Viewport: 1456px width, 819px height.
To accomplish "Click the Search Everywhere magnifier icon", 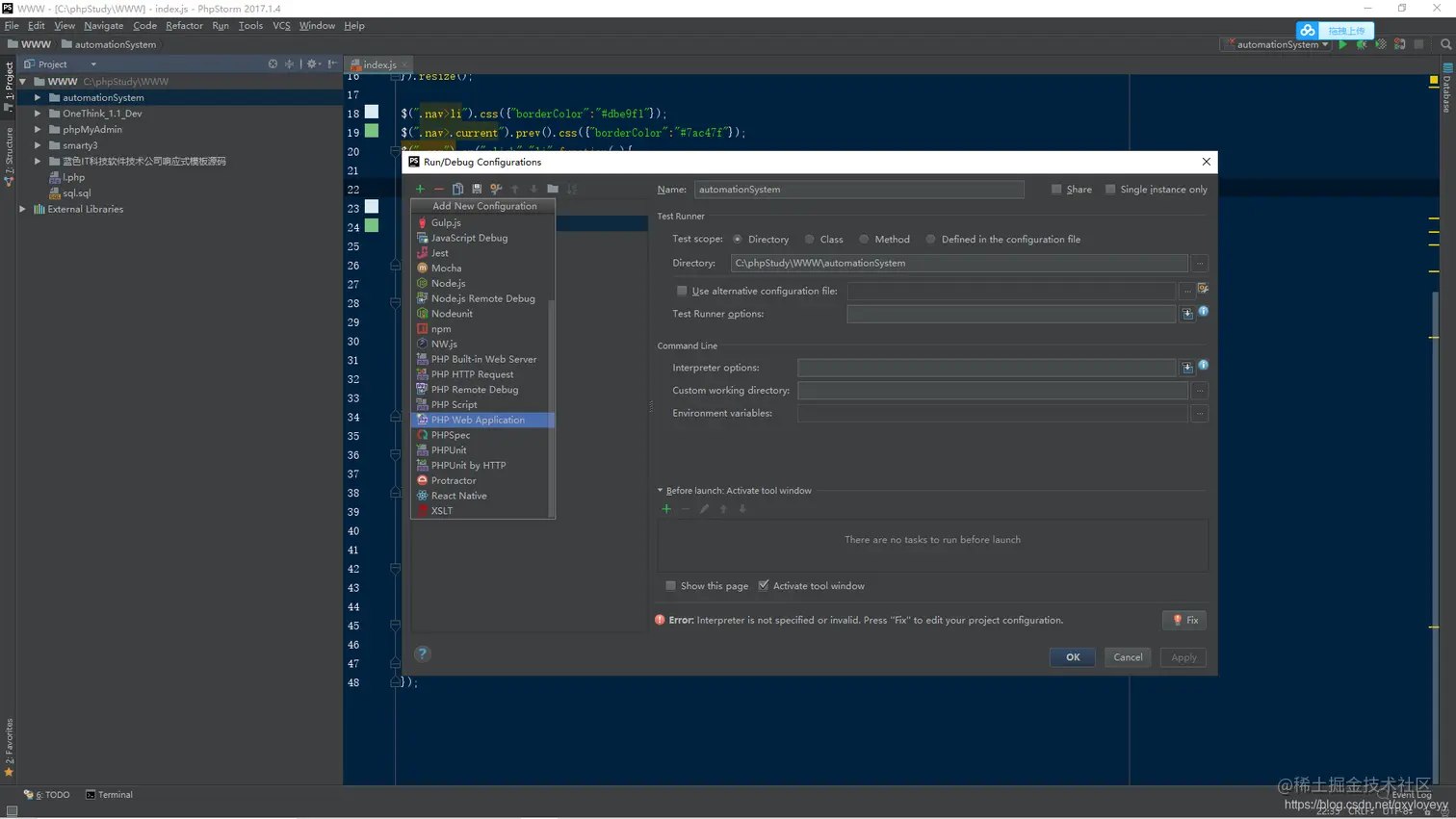I will click(x=1445, y=44).
